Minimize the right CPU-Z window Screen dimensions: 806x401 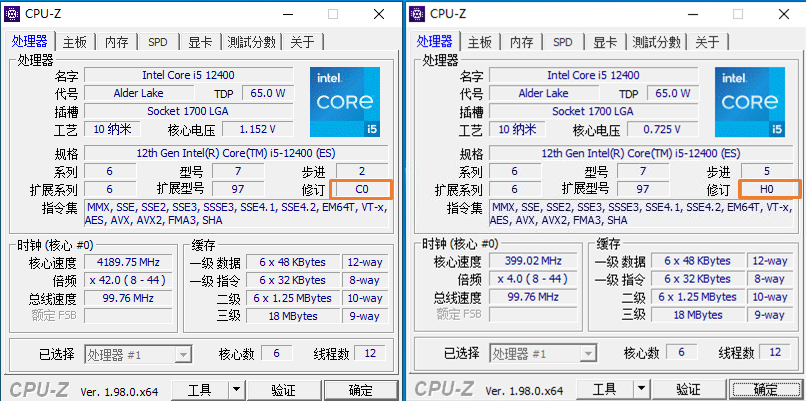point(691,14)
